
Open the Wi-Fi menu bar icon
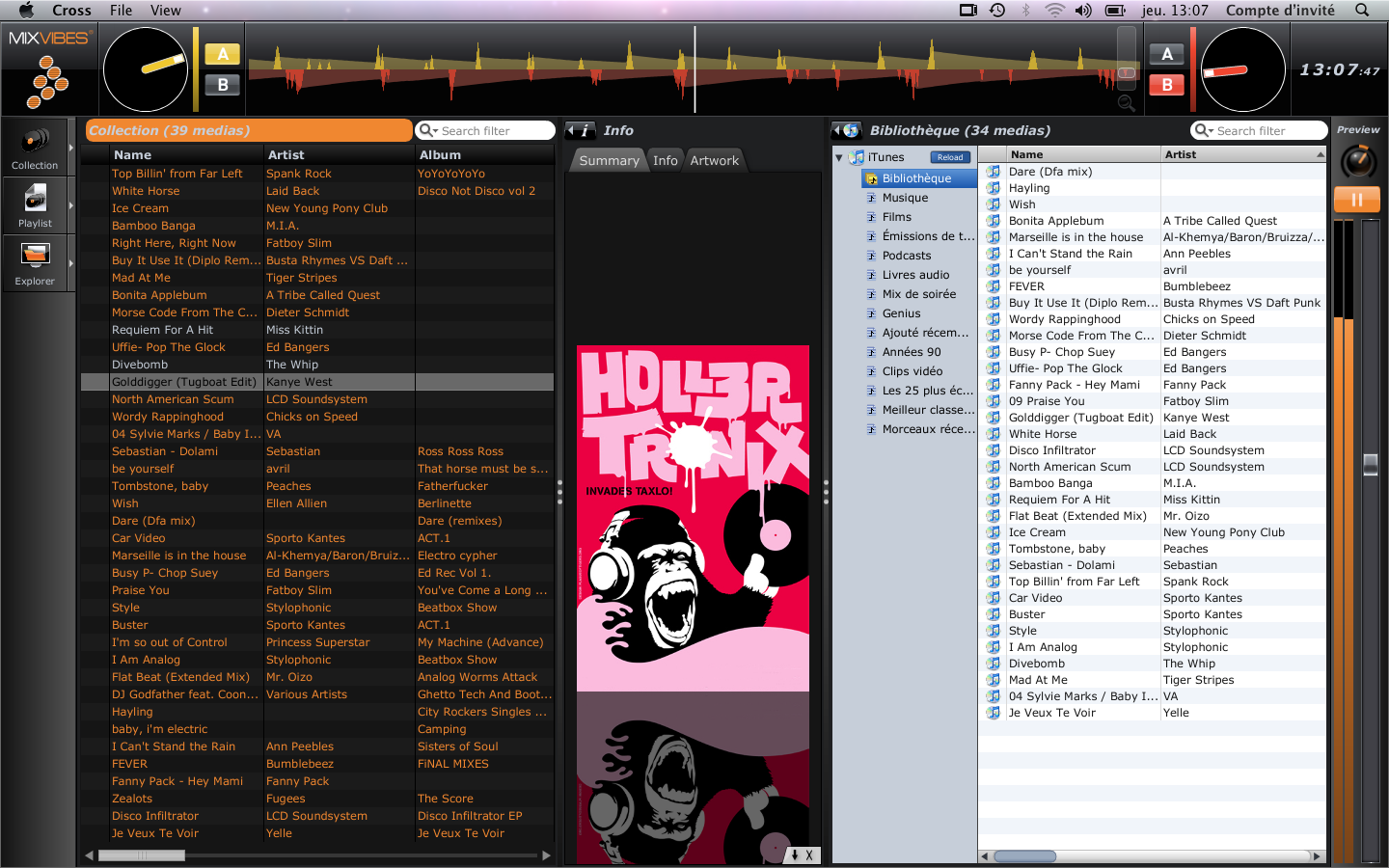(1055, 10)
